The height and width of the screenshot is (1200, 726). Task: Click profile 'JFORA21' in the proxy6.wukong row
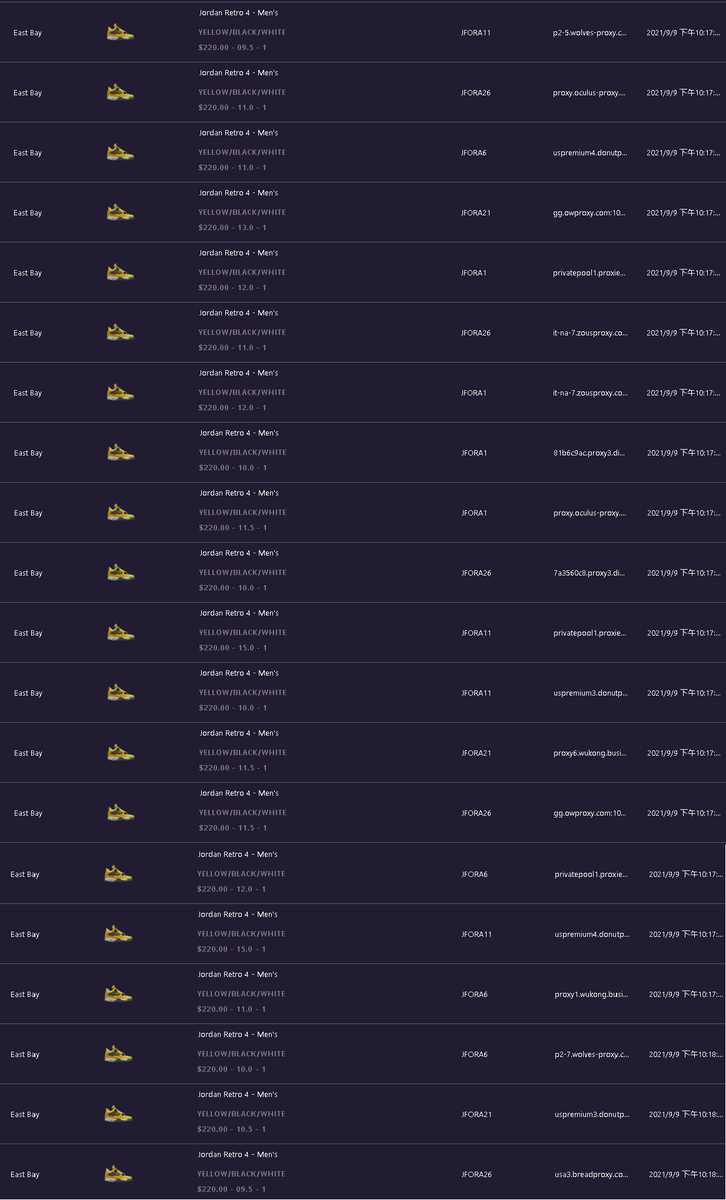click(476, 753)
